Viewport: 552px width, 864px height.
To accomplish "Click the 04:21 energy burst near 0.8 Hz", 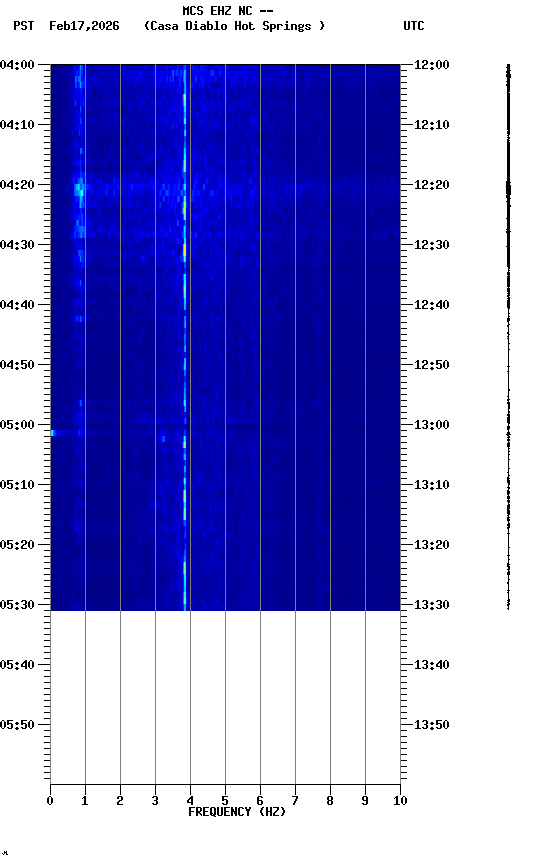I will [x=79, y=190].
